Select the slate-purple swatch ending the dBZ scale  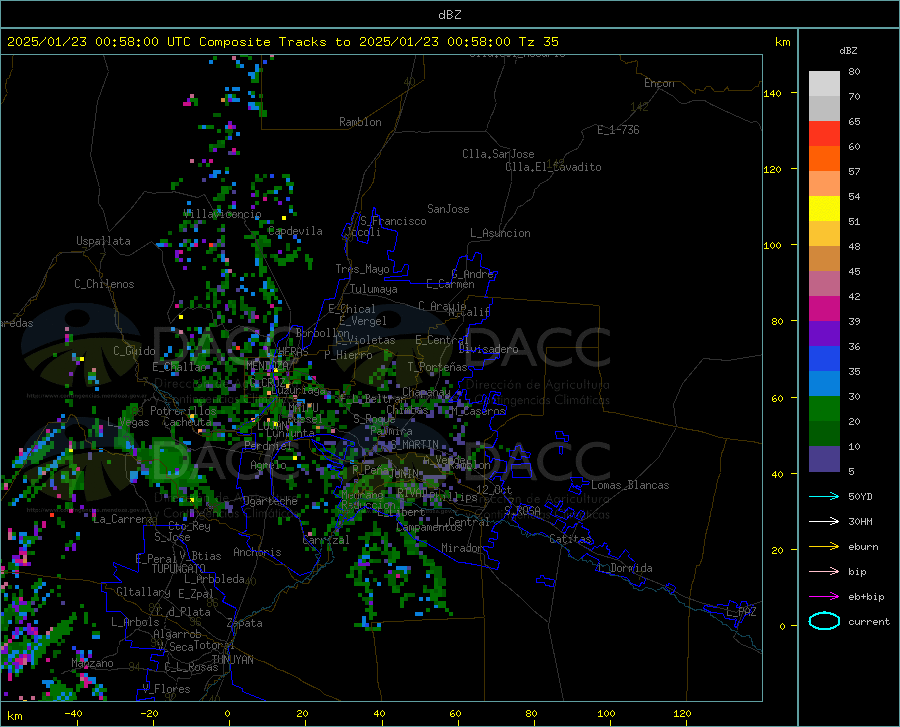[824, 459]
